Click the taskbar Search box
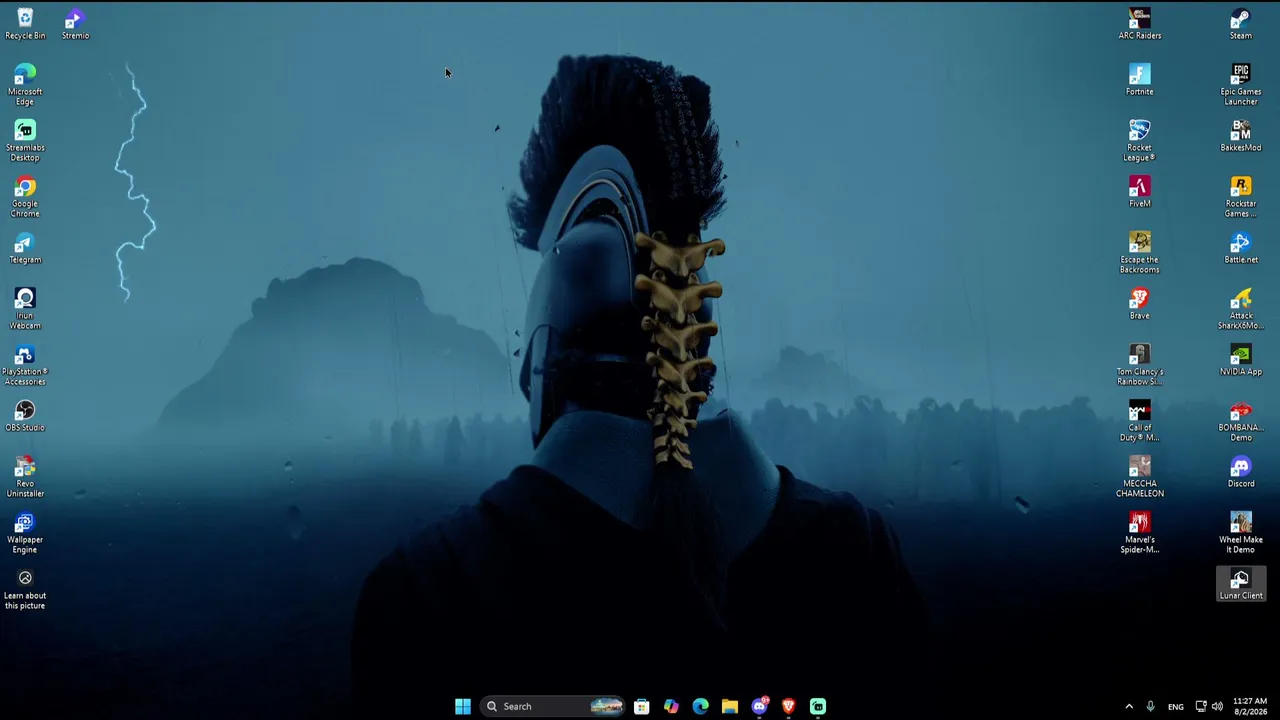 point(552,706)
